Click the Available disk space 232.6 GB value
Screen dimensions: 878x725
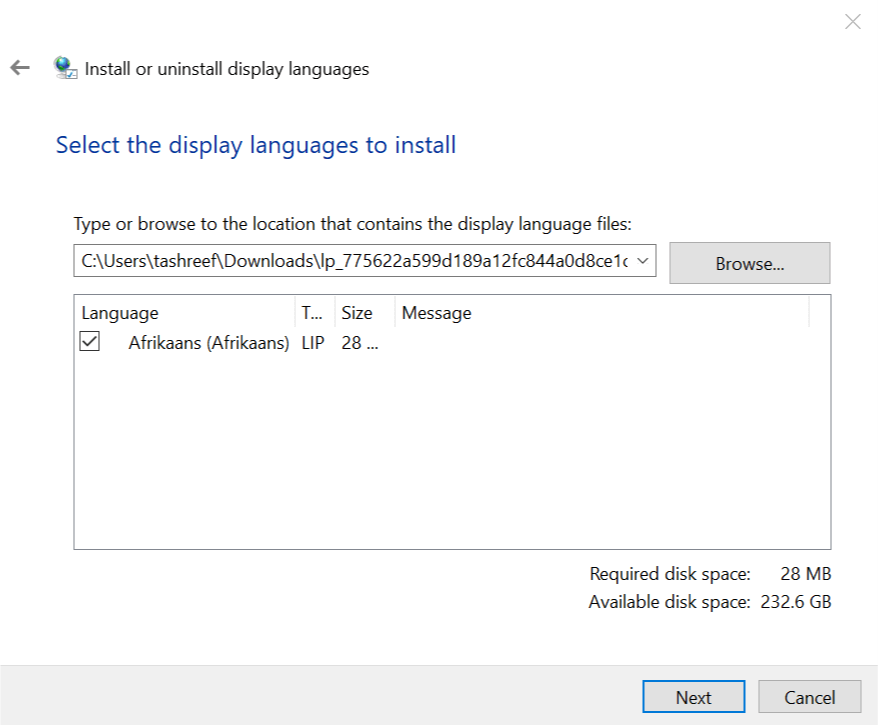point(794,602)
